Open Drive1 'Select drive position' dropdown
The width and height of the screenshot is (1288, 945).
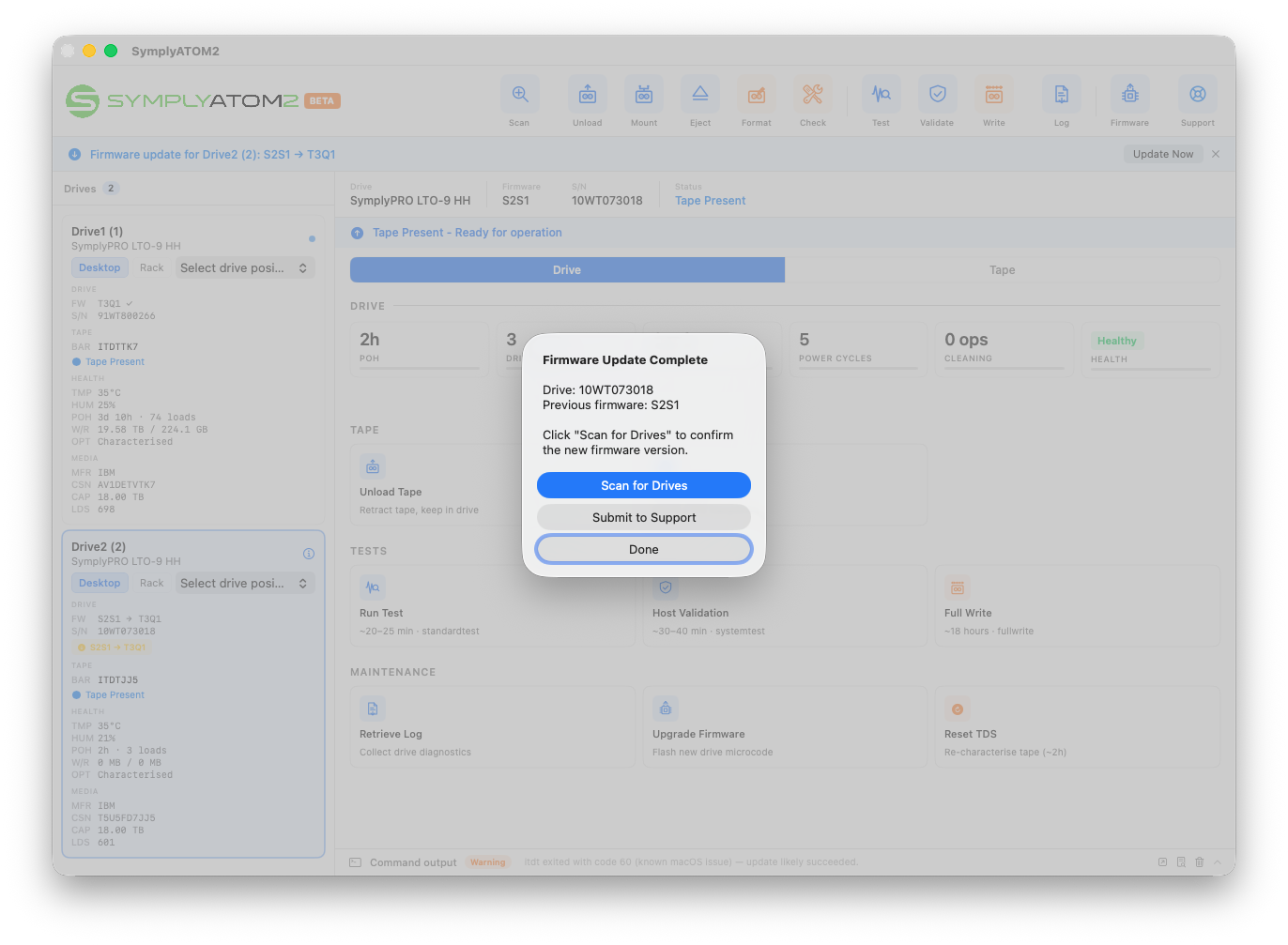tap(244, 268)
